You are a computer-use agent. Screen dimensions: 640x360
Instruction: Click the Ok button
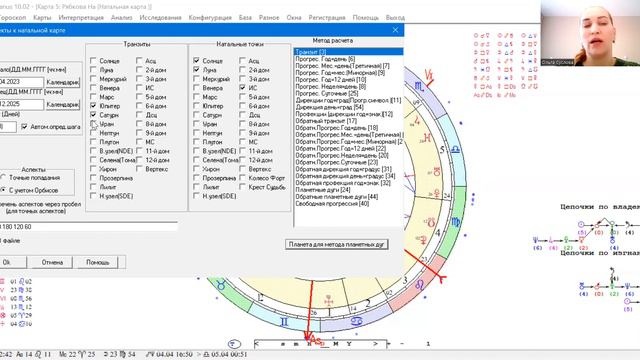click(12, 262)
